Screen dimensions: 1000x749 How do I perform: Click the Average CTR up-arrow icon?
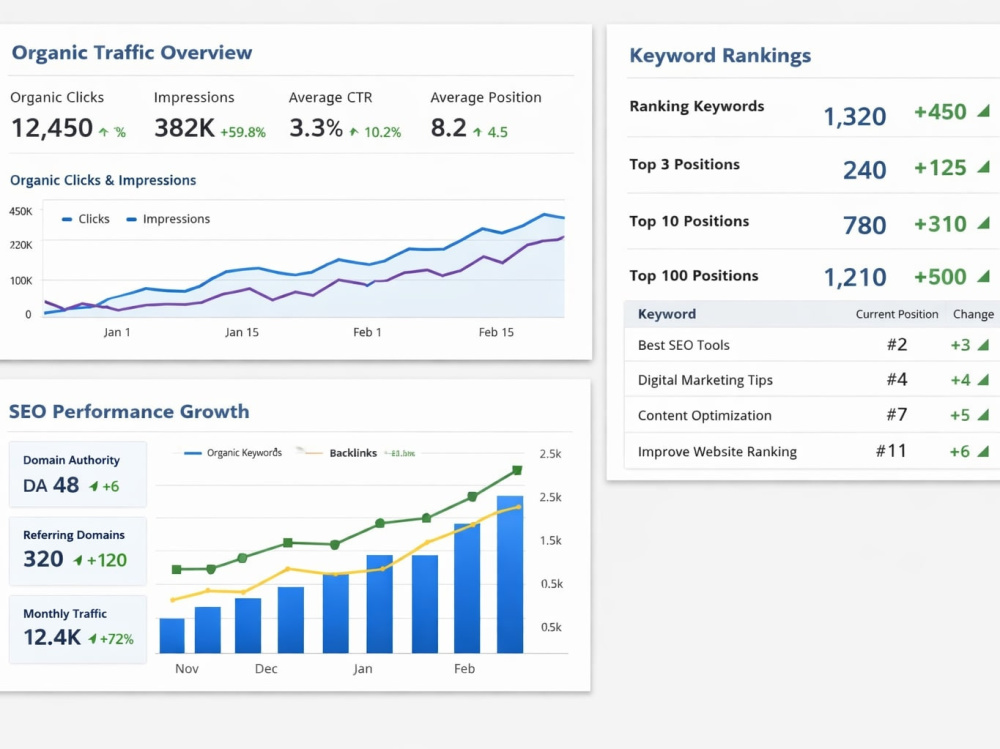click(x=354, y=131)
